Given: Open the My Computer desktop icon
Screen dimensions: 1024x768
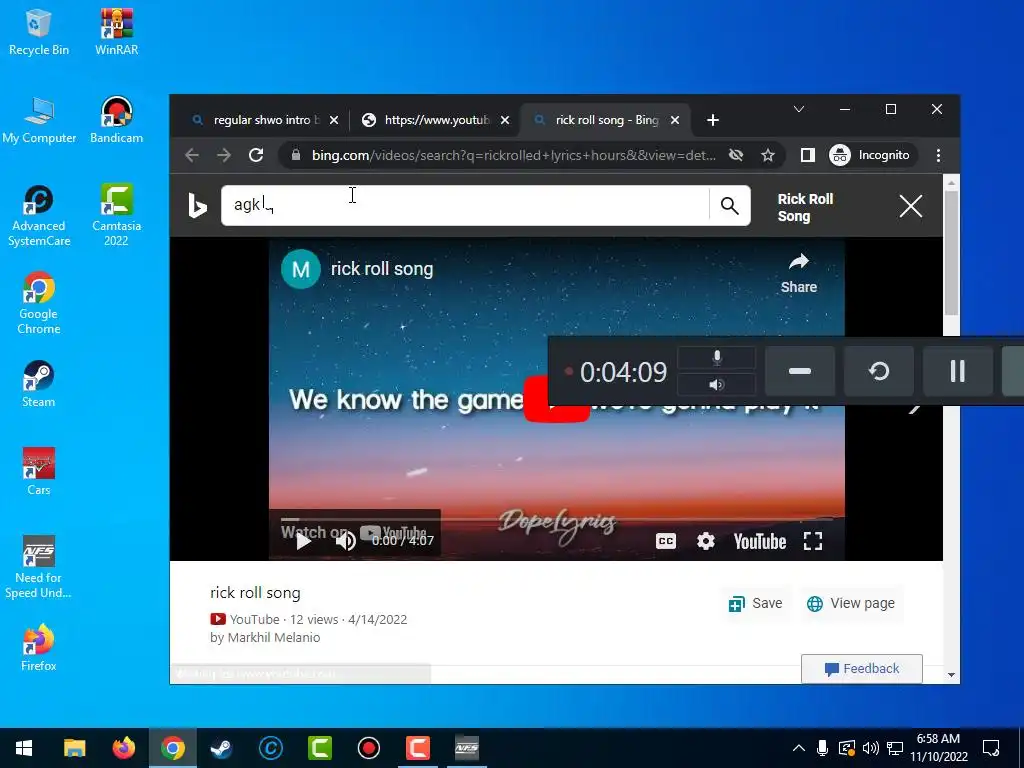Looking at the screenshot, I should point(39,121).
